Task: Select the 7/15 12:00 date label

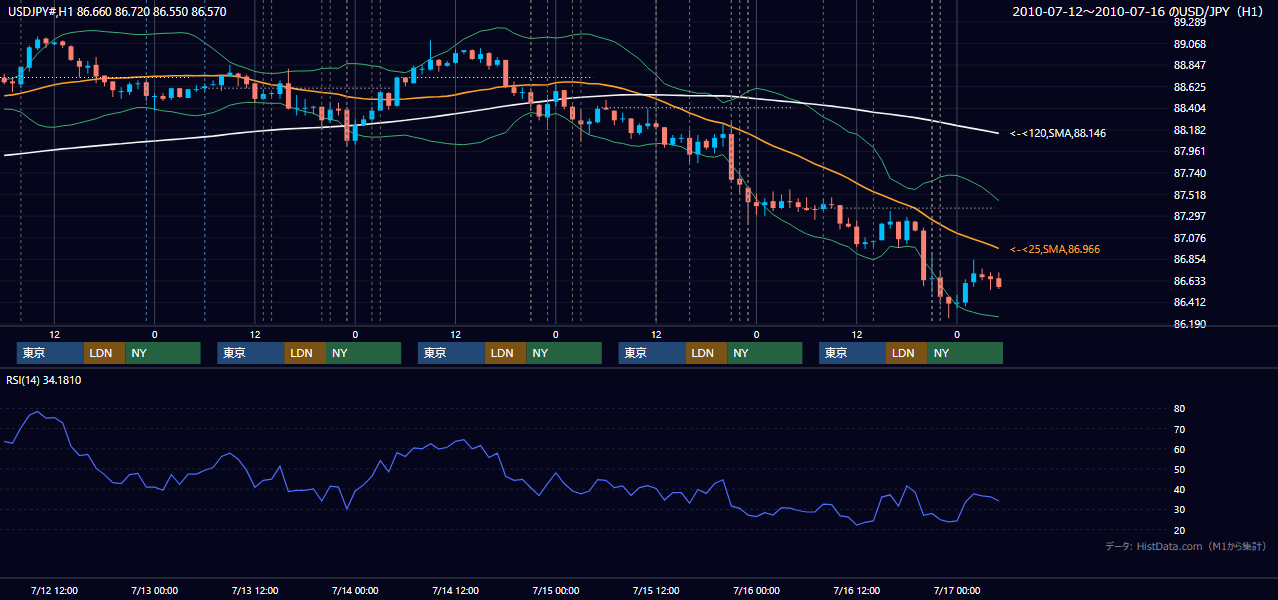Action: pyautogui.click(x=656, y=590)
